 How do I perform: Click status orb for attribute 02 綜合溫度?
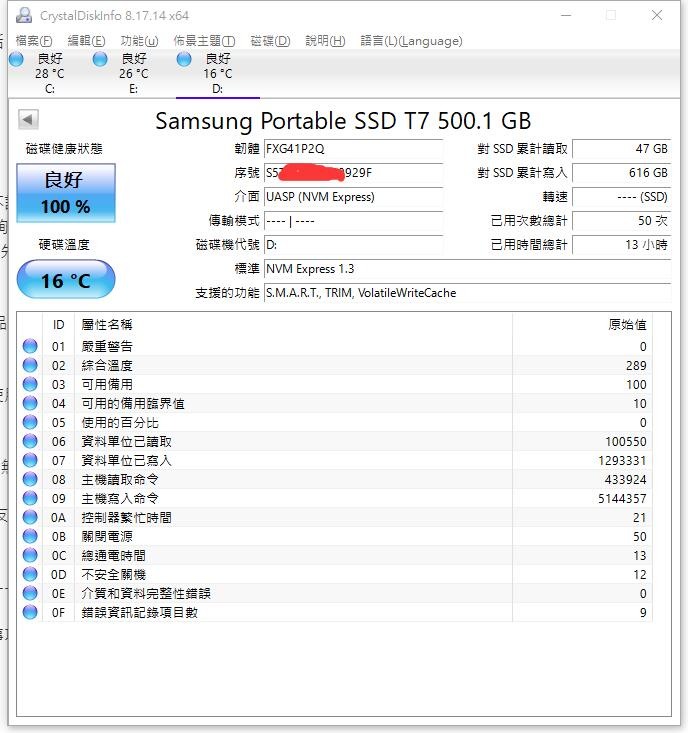(30, 365)
